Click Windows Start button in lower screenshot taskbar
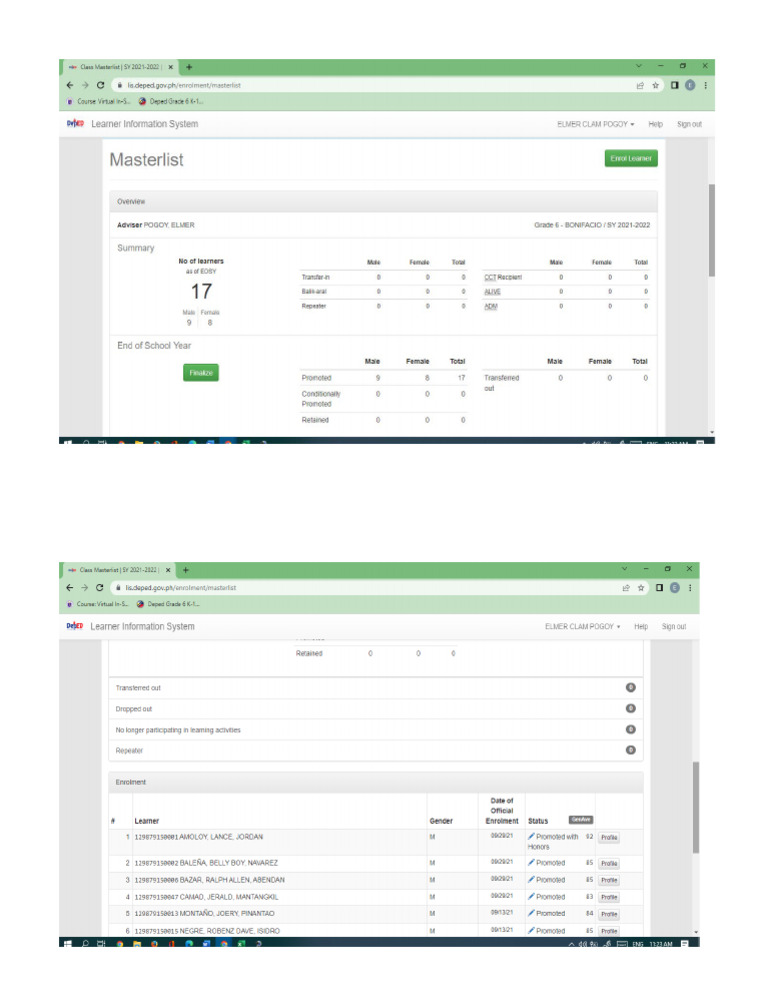This screenshot has height=1006, width=768. [x=68, y=944]
